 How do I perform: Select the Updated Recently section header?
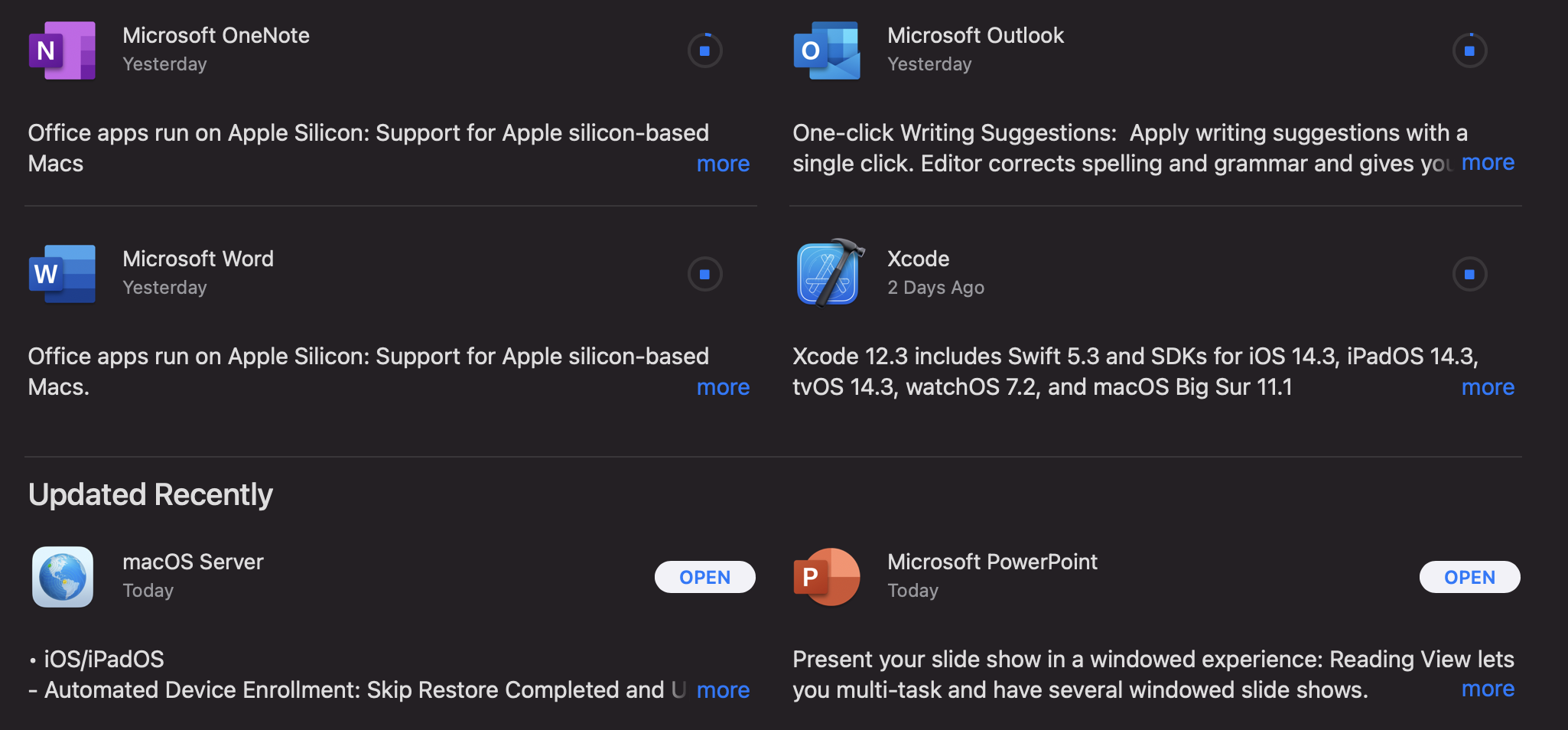pyautogui.click(x=150, y=494)
